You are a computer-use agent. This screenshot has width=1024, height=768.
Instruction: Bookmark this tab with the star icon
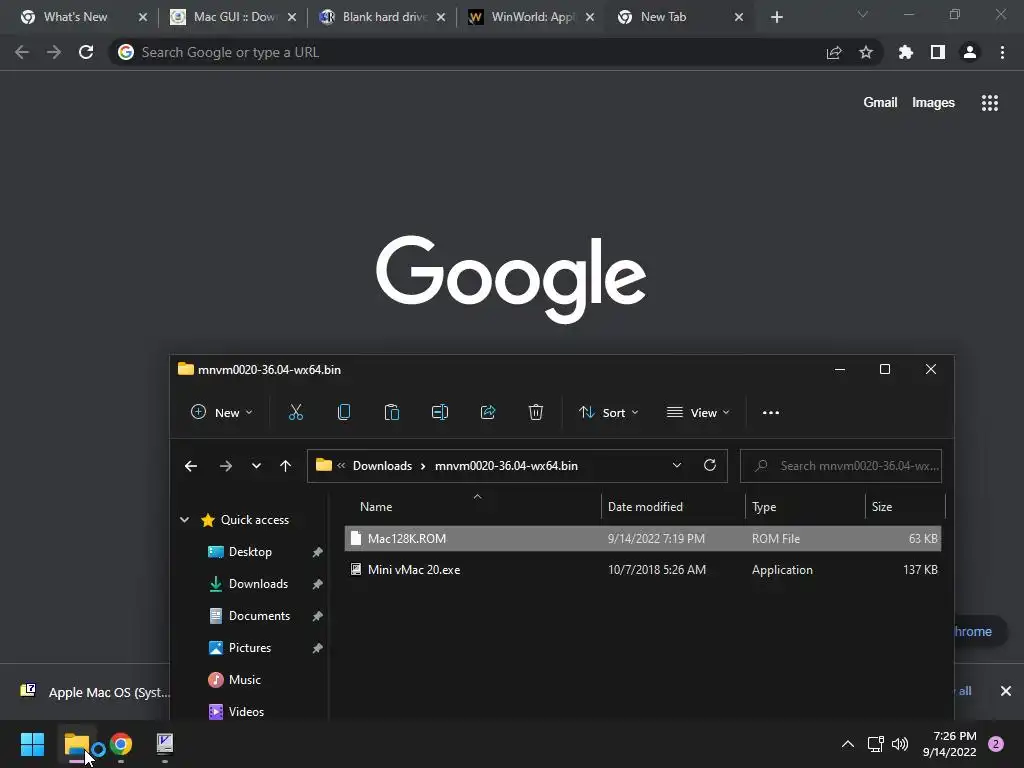tap(866, 52)
